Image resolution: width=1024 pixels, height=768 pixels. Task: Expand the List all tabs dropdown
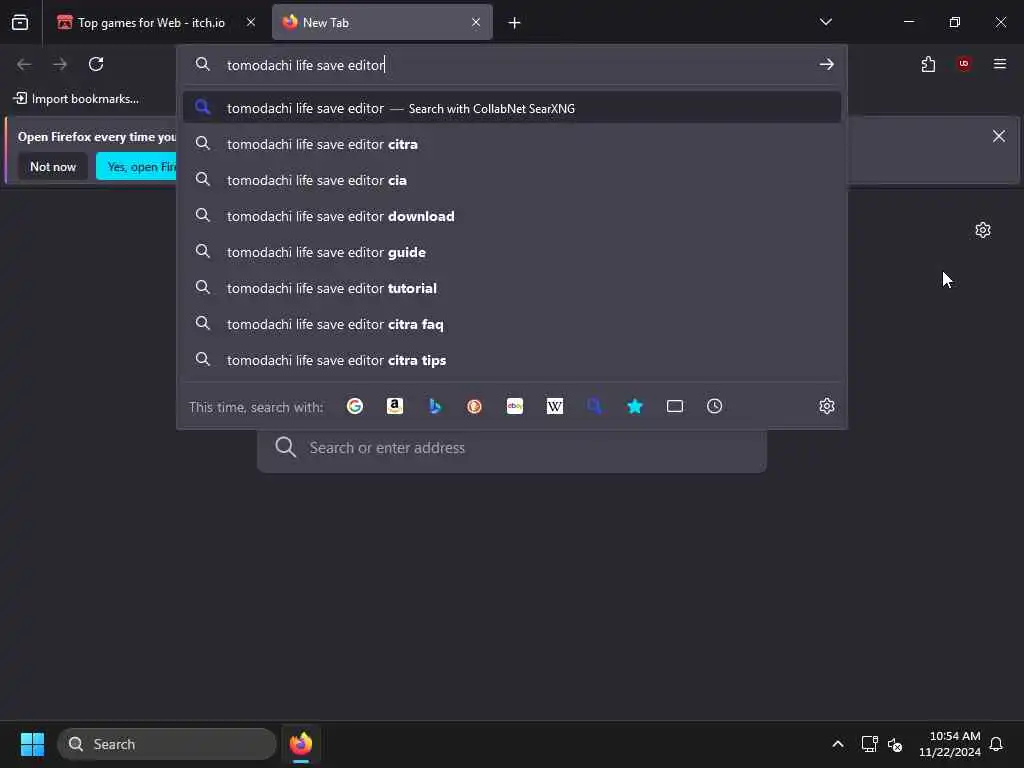tap(826, 22)
